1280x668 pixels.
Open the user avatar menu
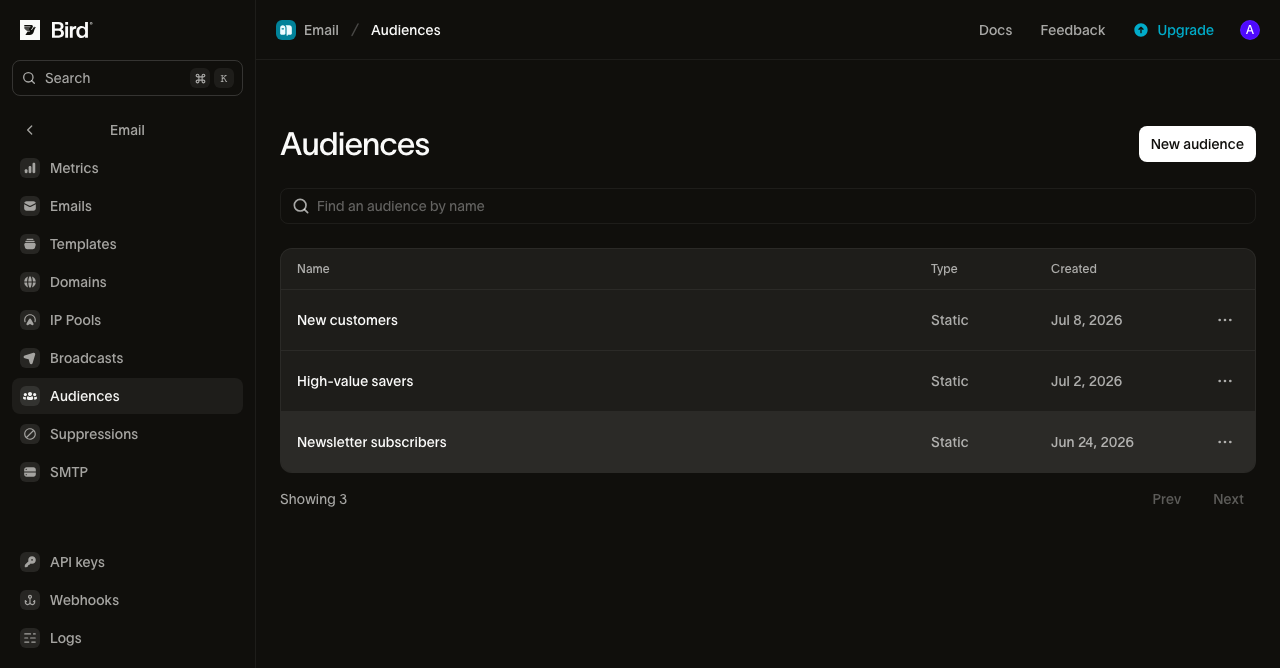coord(1250,30)
